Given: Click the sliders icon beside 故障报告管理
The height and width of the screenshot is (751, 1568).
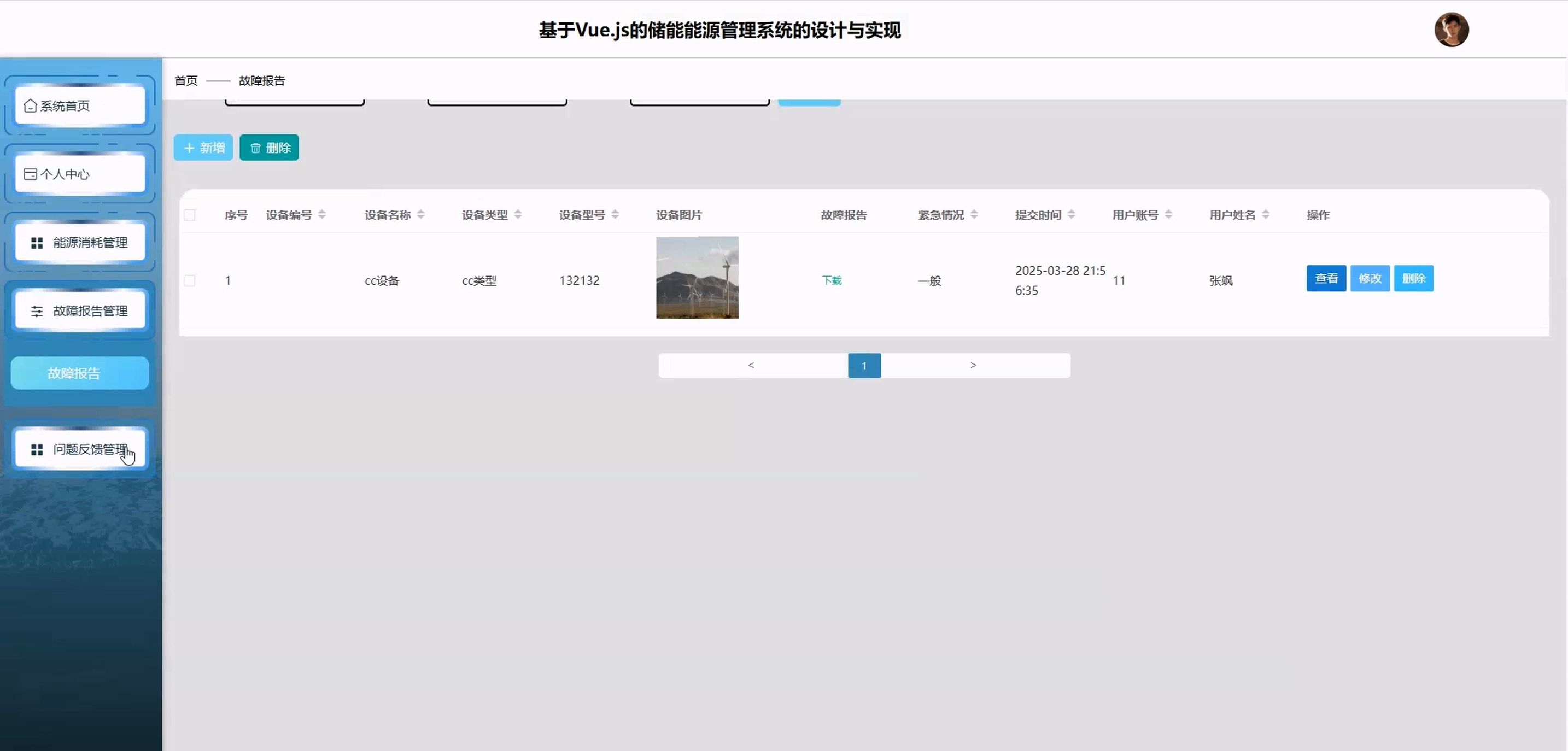Looking at the screenshot, I should 37,312.
